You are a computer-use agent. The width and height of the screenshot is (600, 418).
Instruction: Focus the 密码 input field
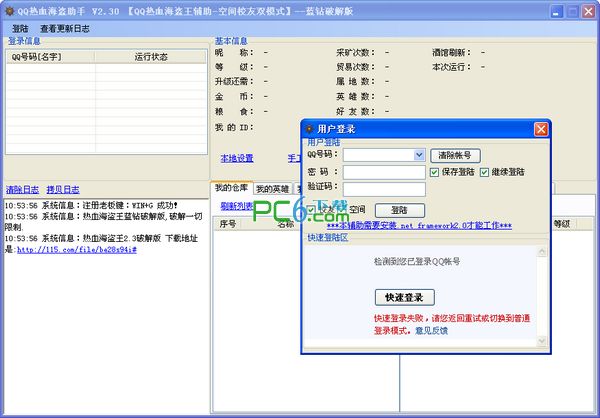tap(384, 172)
